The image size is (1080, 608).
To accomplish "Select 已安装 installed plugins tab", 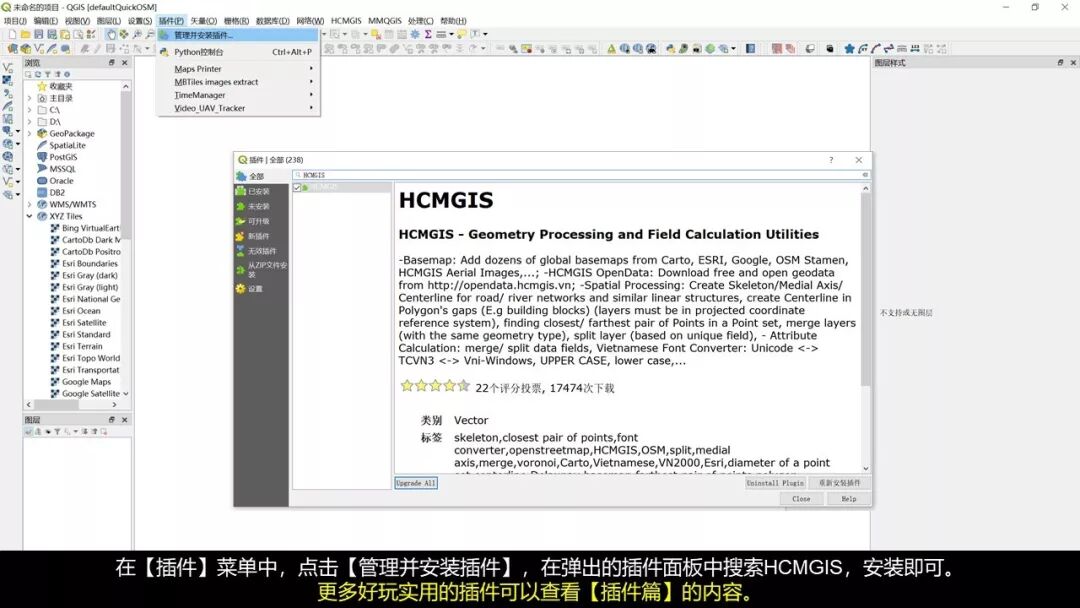I will pyautogui.click(x=261, y=191).
